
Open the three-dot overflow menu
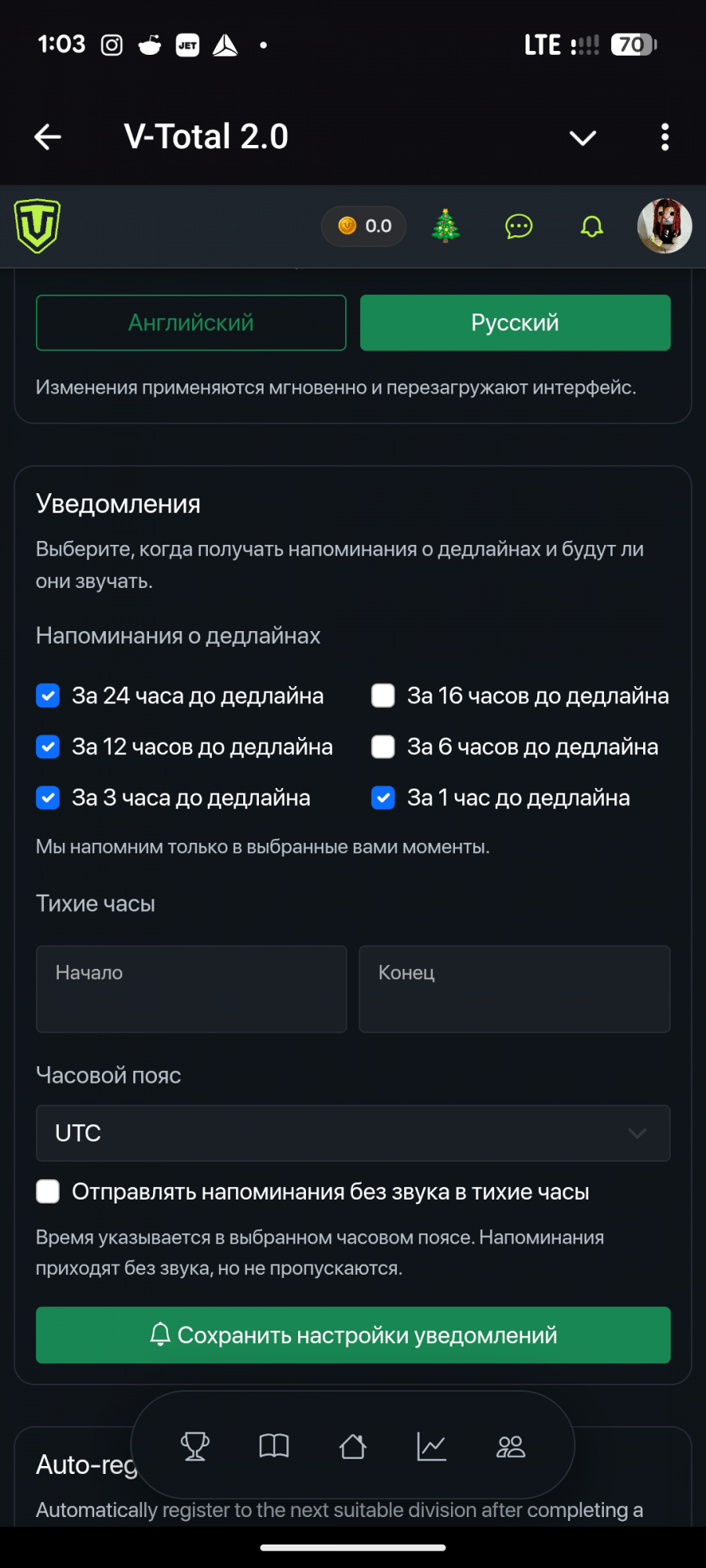point(664,137)
